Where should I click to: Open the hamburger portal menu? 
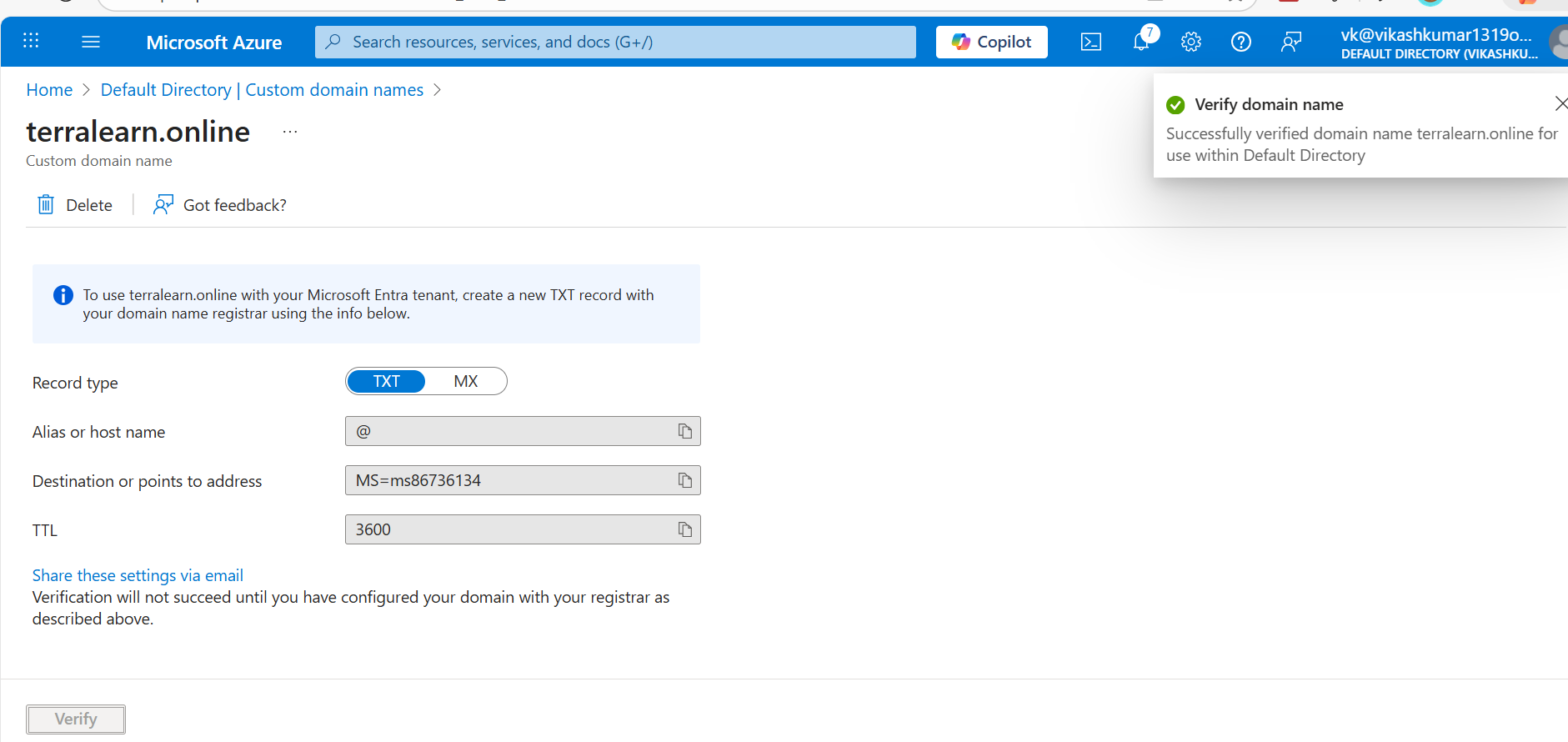pyautogui.click(x=91, y=42)
